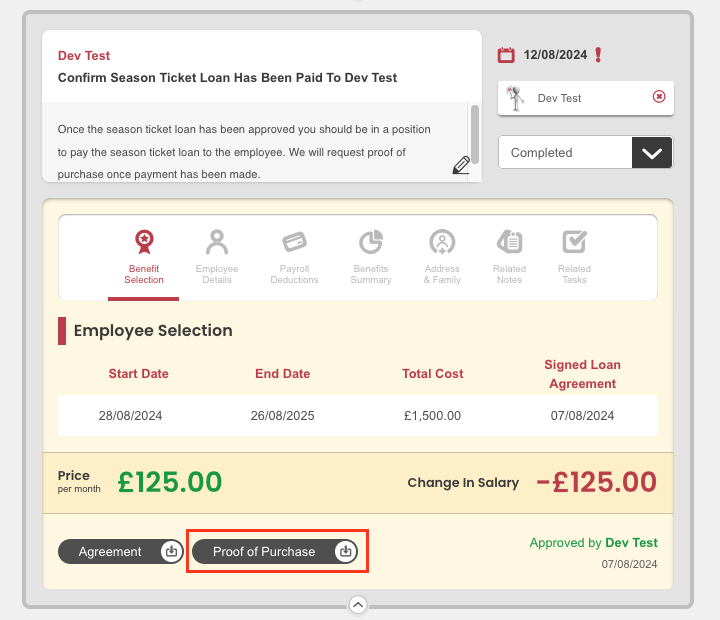Open the red calendar due date icon
720x620 pixels.
point(506,55)
